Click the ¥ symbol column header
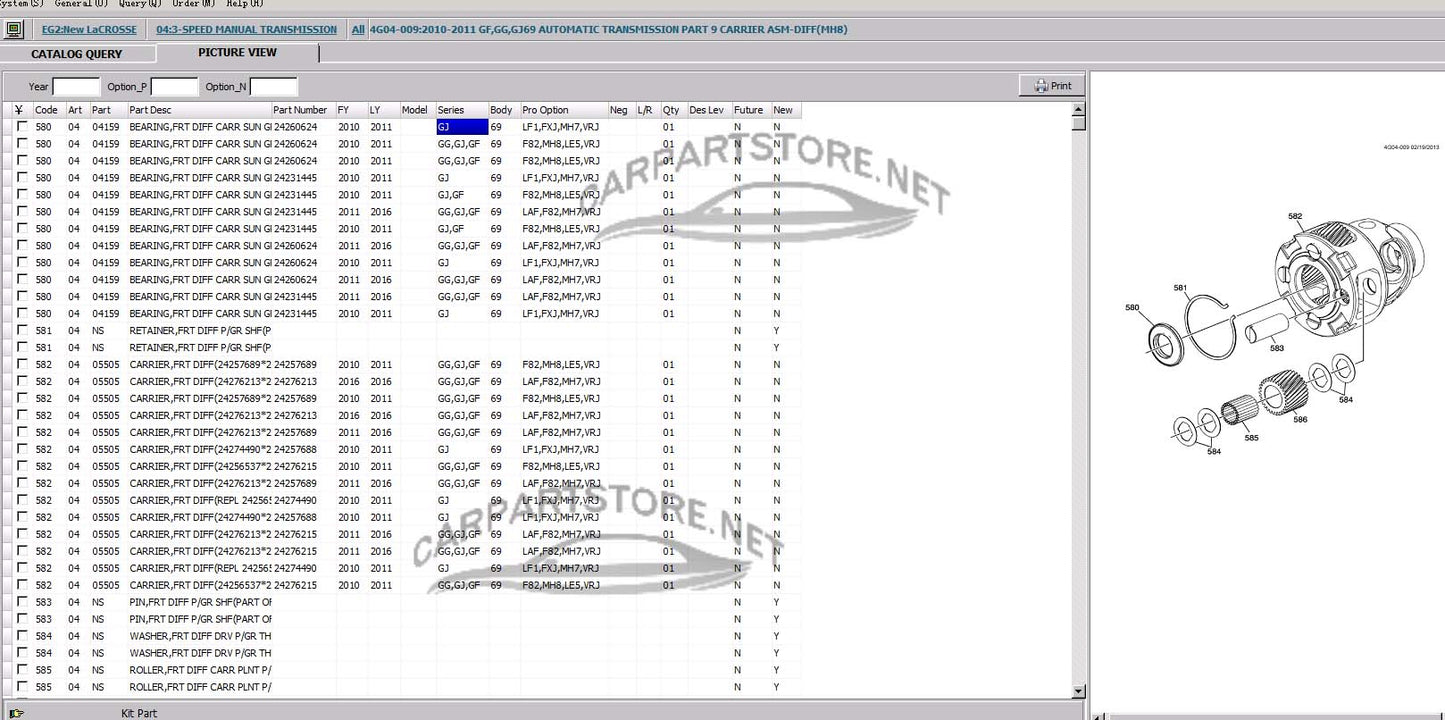The height and width of the screenshot is (720, 1445). pos(19,110)
